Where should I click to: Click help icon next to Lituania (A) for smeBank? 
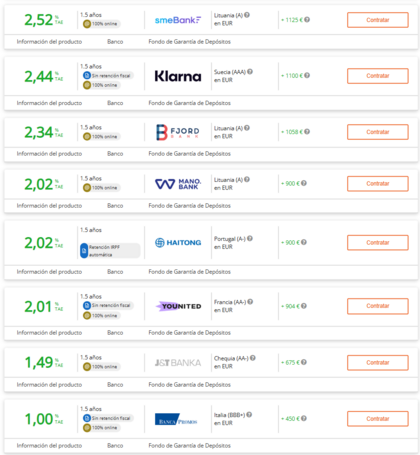pyautogui.click(x=247, y=15)
